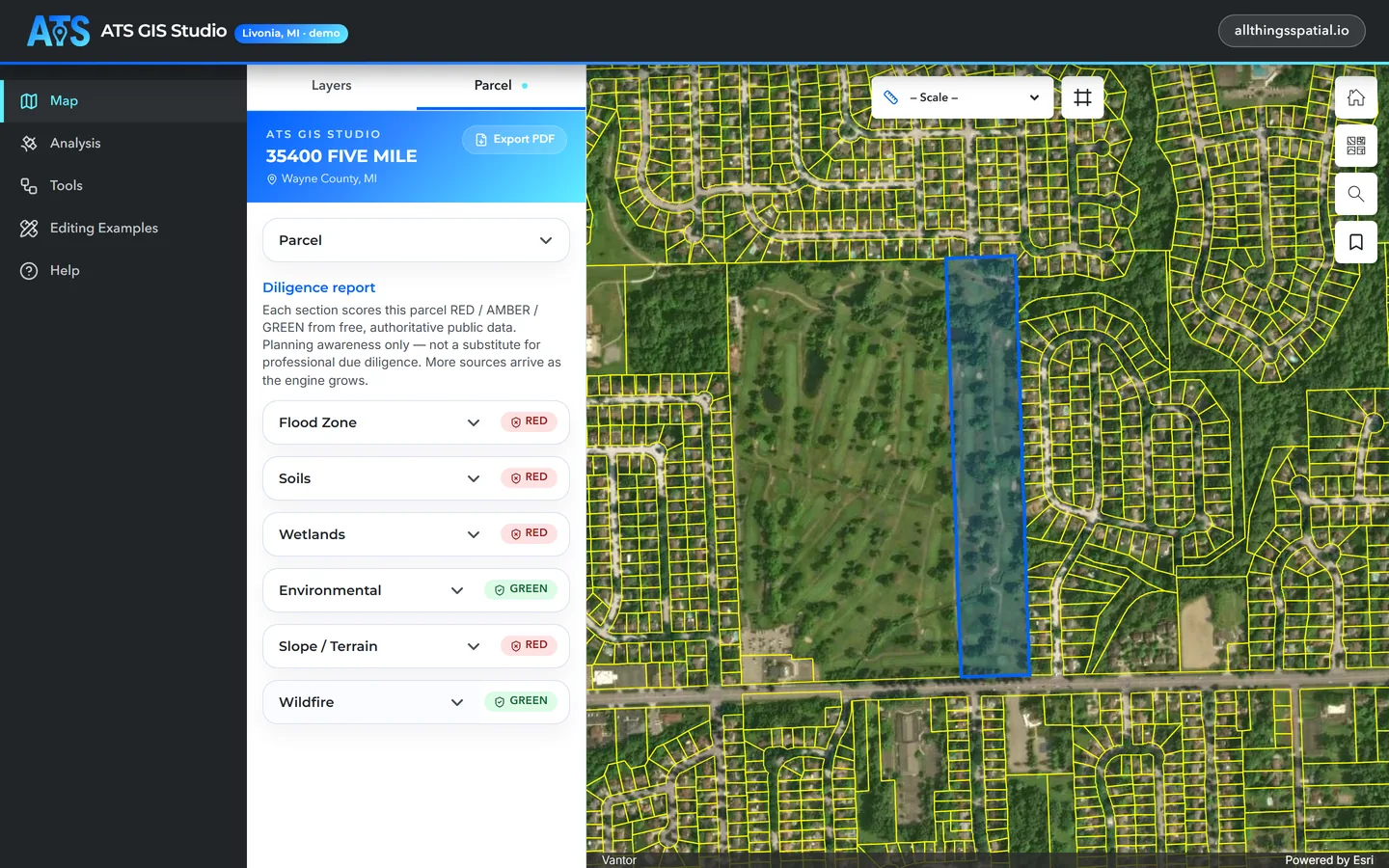Screen dimensions: 1389x868
Task: Expand the Wildfire section chevron
Action: coord(457,702)
